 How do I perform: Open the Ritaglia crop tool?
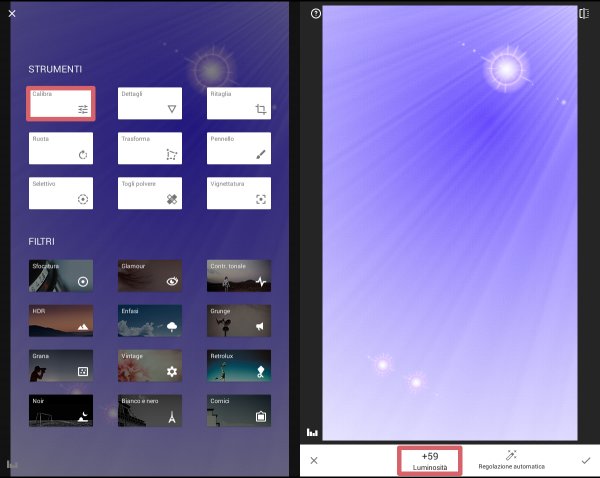239,103
